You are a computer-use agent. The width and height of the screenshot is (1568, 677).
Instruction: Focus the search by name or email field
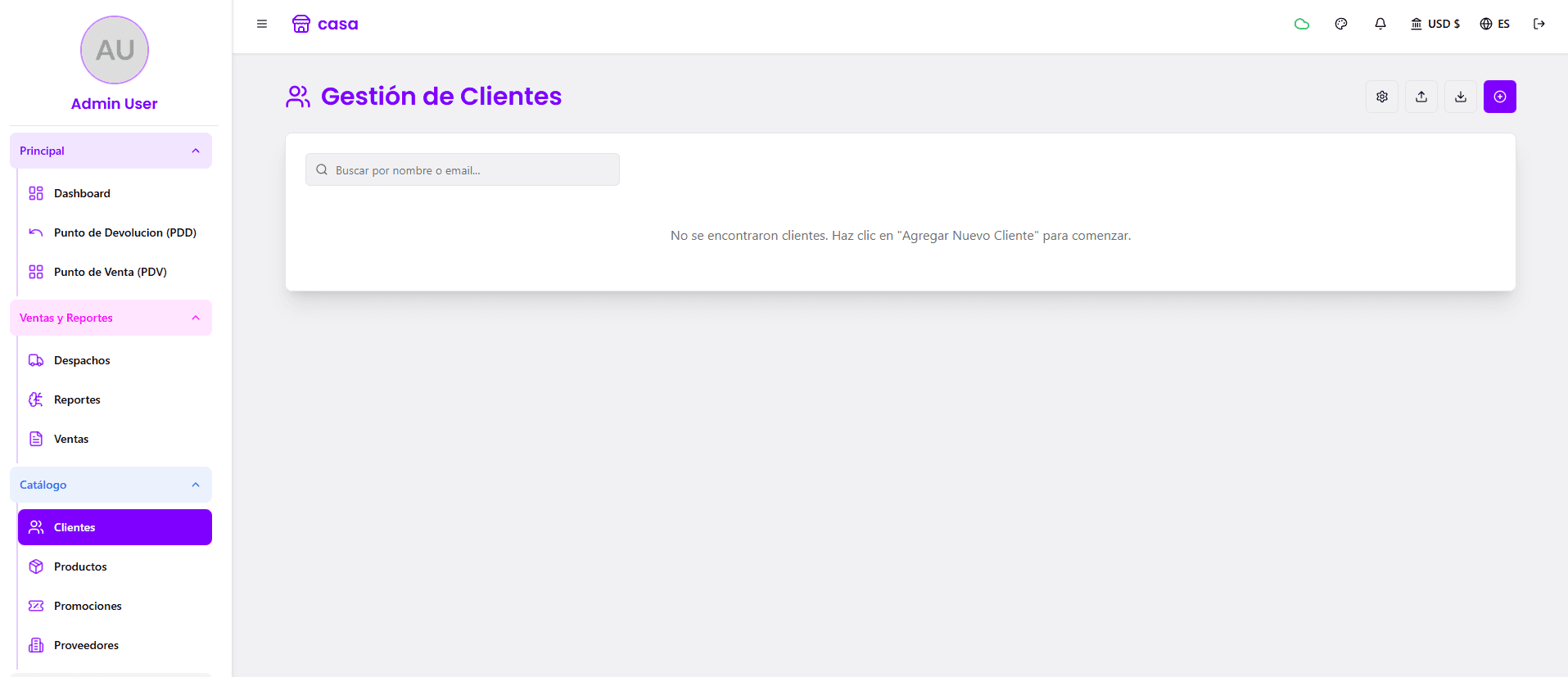pyautogui.click(x=463, y=169)
